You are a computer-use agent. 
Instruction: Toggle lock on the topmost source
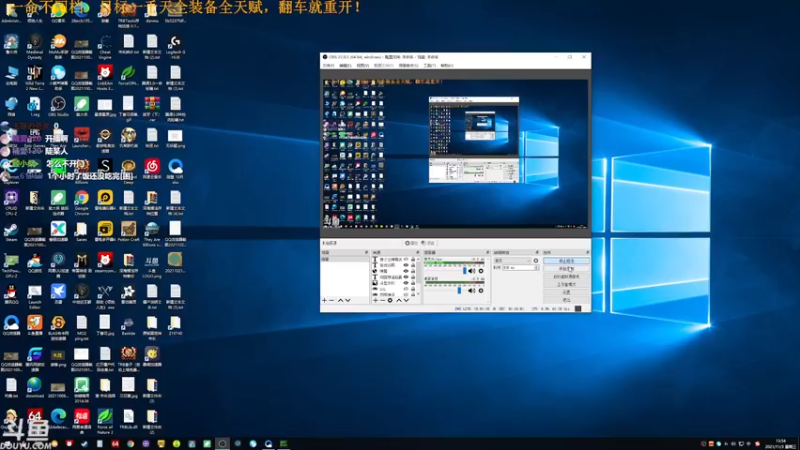click(x=413, y=259)
